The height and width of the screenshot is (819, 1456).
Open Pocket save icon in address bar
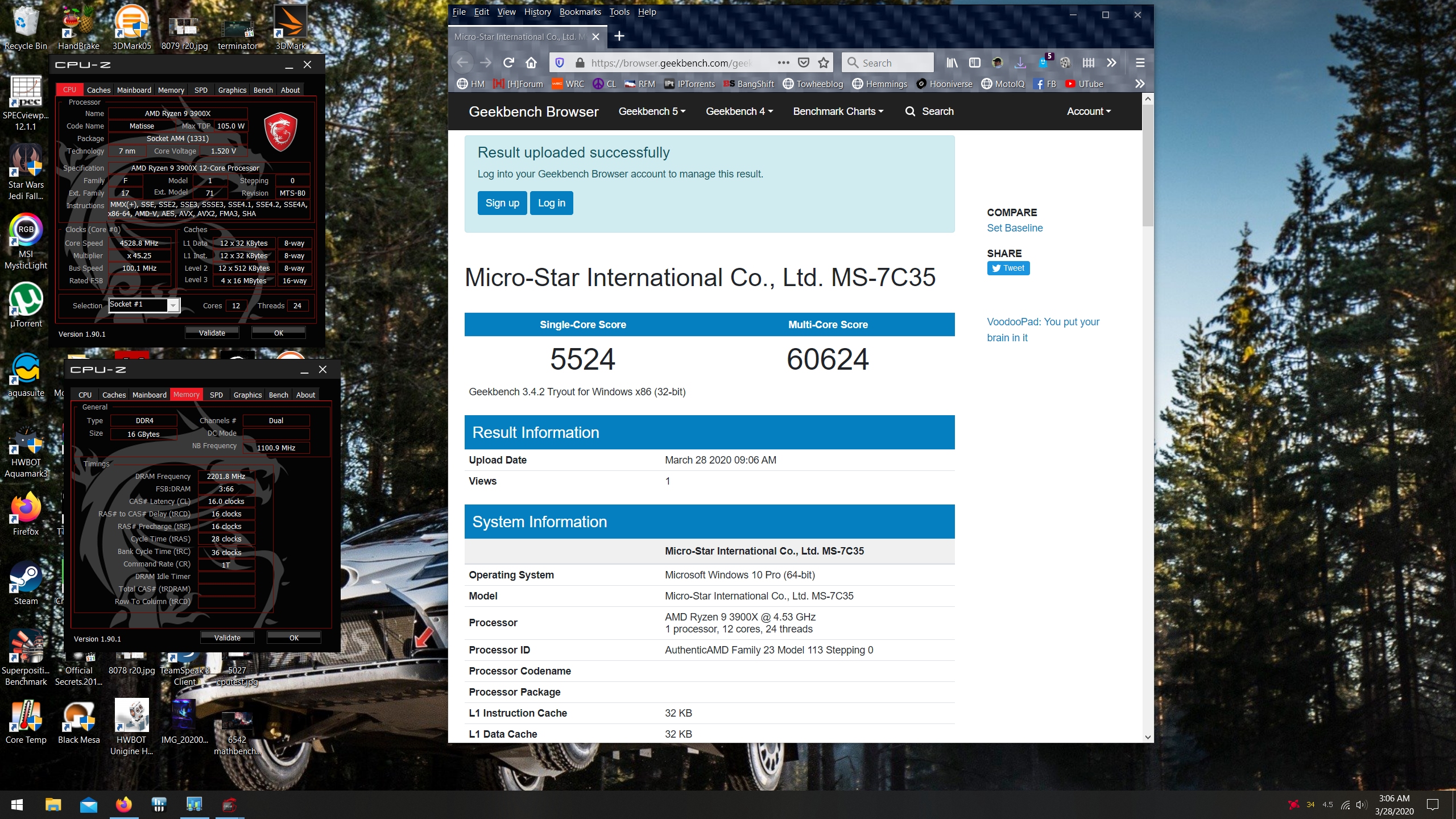pos(803,63)
